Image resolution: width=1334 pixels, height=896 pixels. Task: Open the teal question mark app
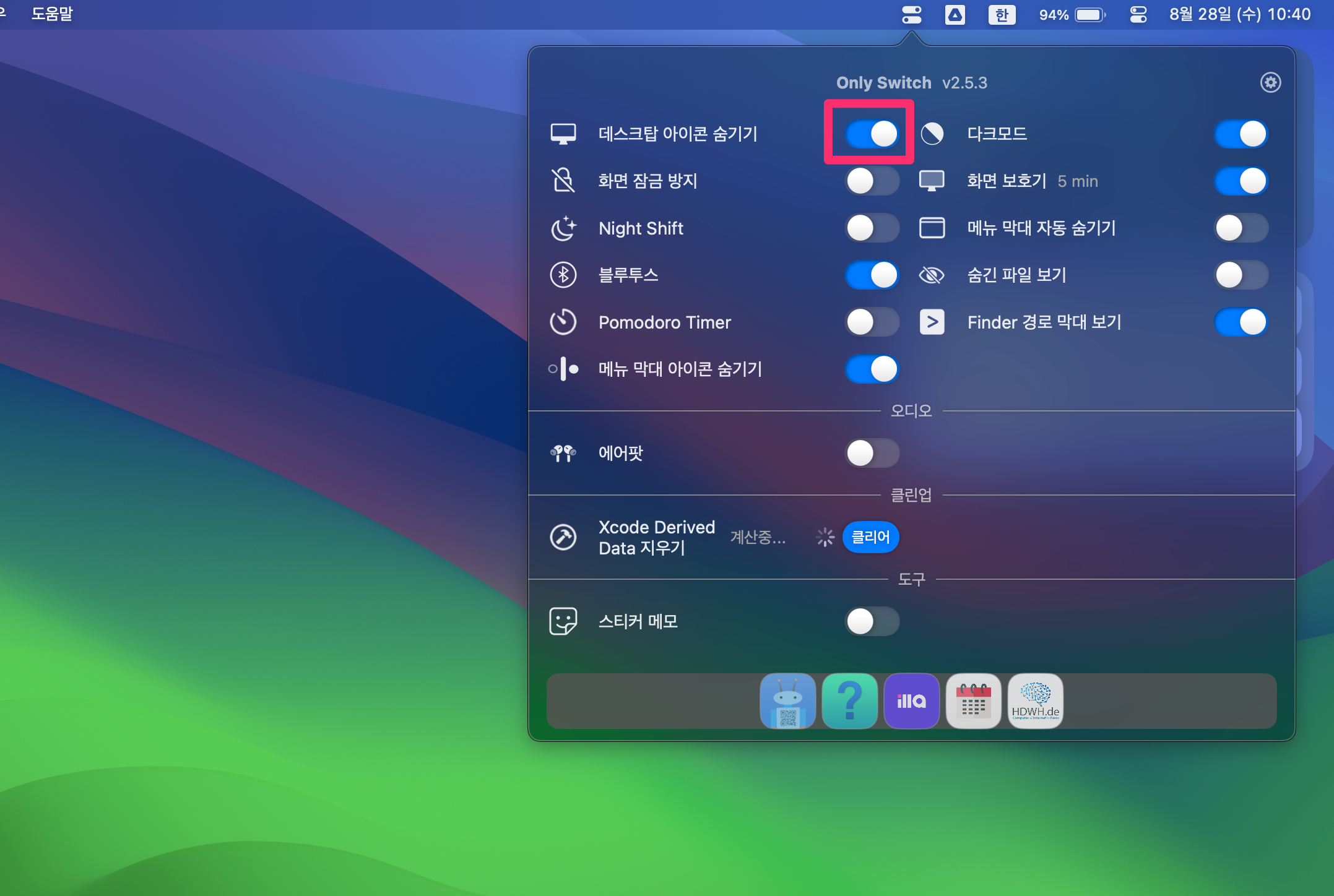coord(849,701)
